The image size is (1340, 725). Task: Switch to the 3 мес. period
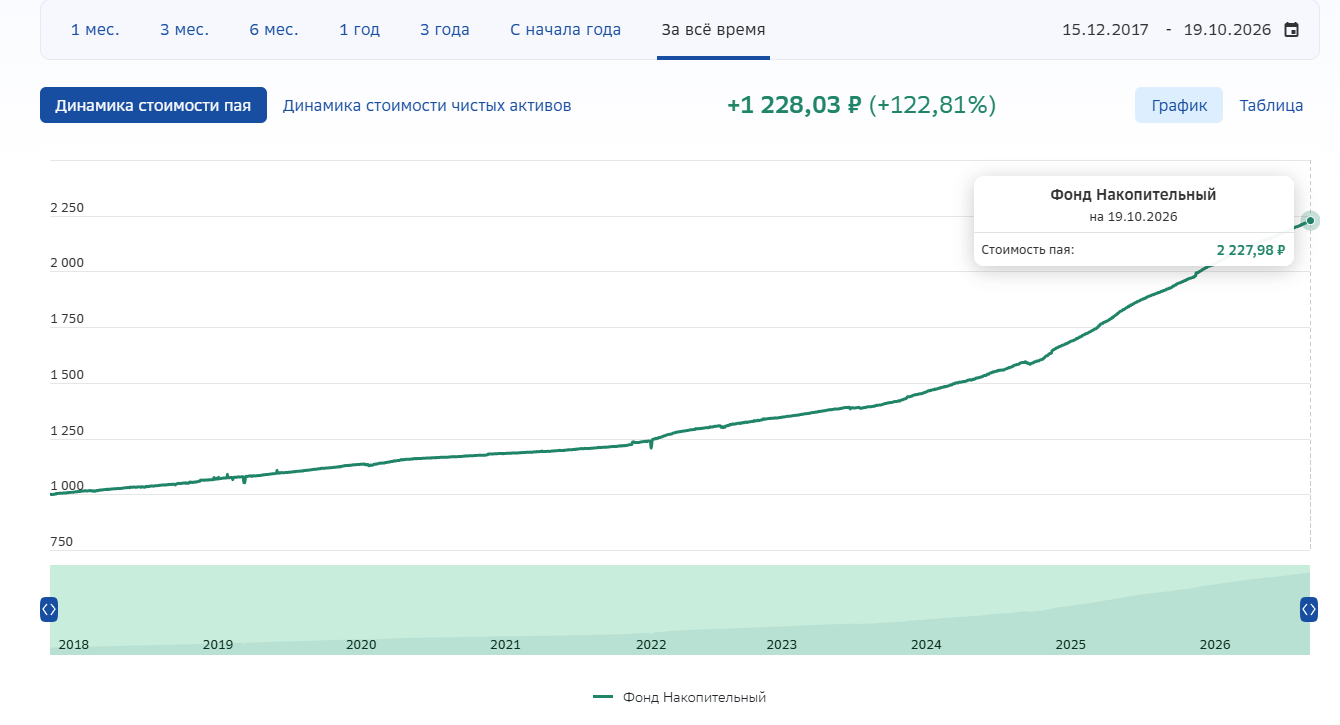[185, 30]
